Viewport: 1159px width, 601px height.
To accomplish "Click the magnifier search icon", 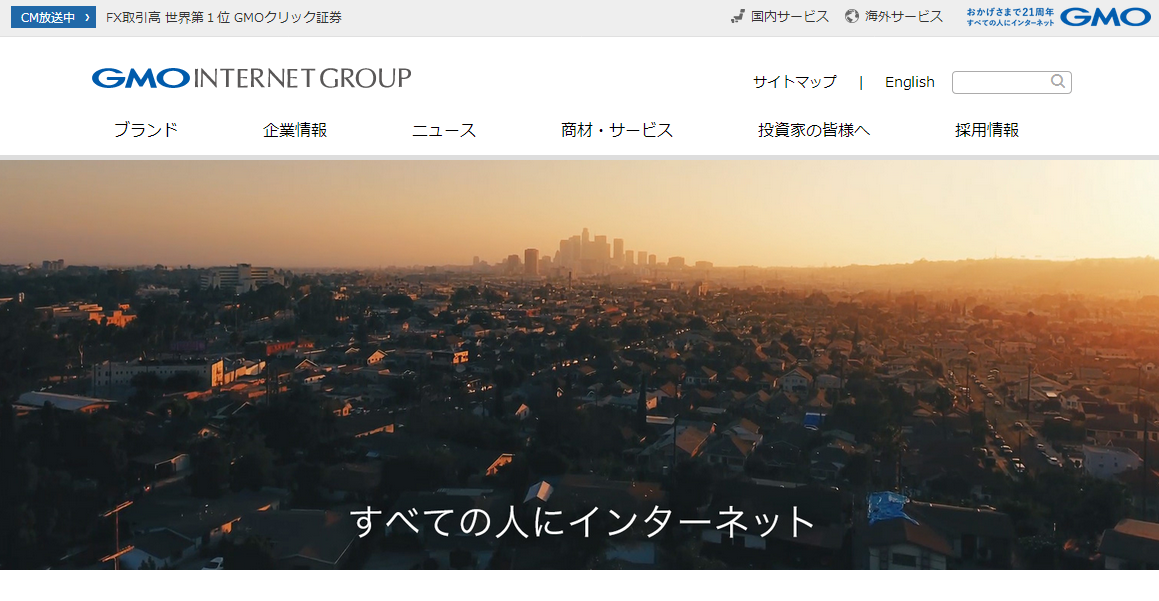I will tap(1058, 81).
